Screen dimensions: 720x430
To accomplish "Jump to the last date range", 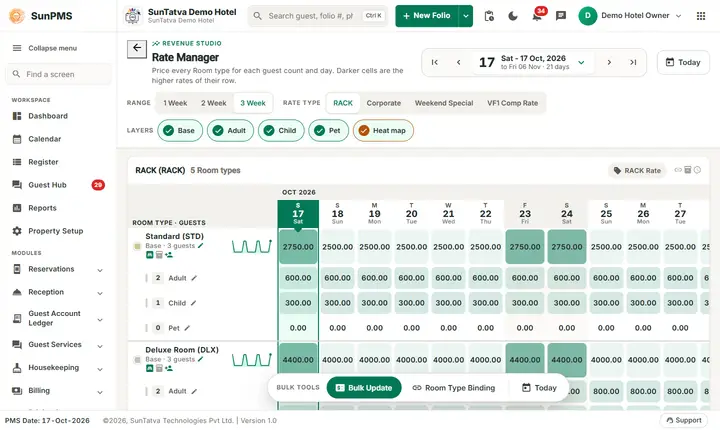I will (x=633, y=62).
